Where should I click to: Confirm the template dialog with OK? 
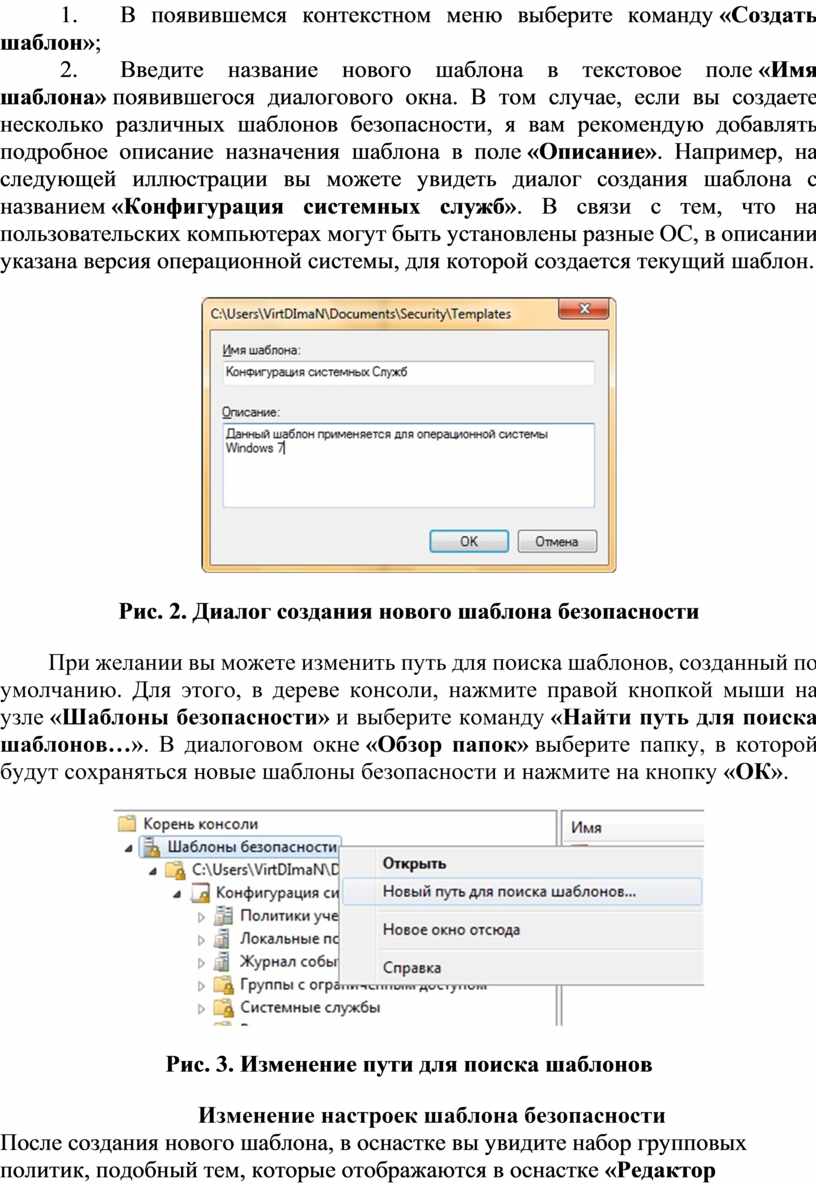469,541
